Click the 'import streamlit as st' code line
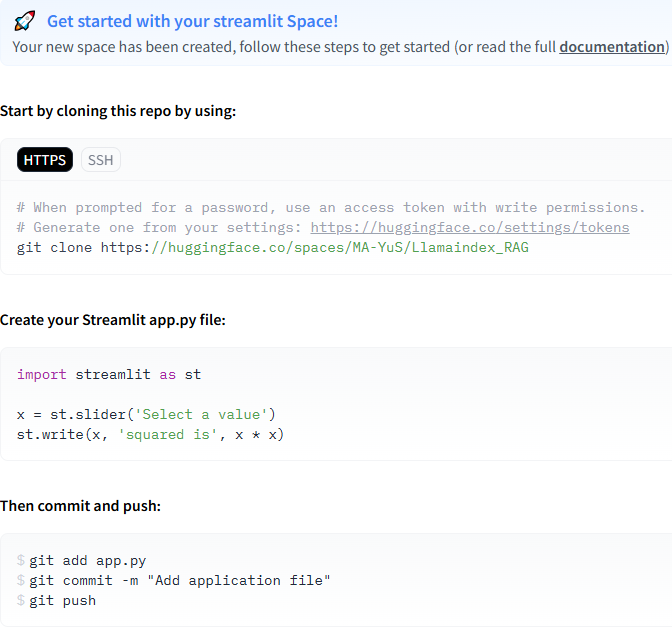Image resolution: width=672 pixels, height=627 pixels. point(109,375)
